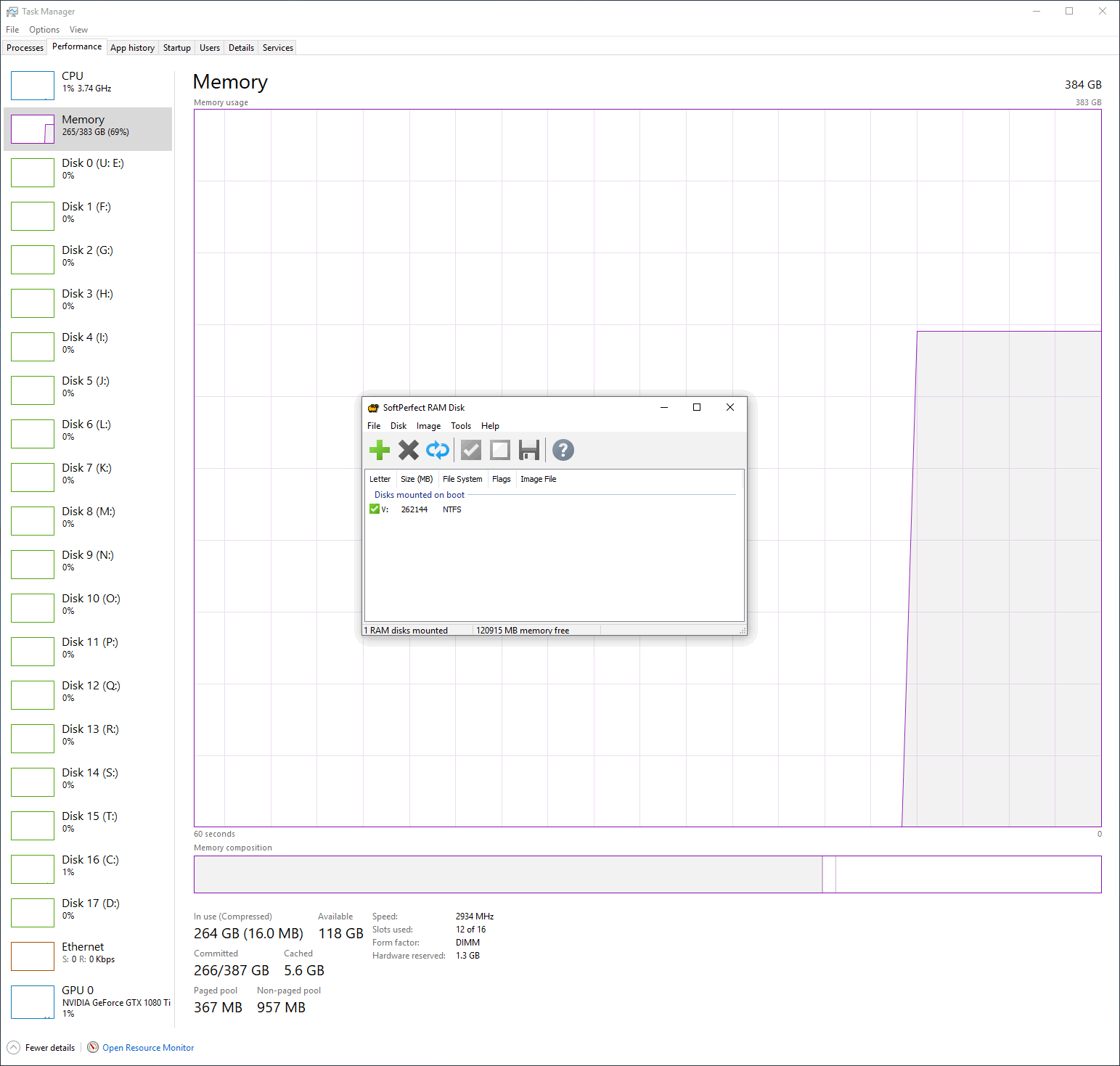The width and height of the screenshot is (1120, 1066).
Task: Open the Tools menu in RAM Disk
Action: 461,426
